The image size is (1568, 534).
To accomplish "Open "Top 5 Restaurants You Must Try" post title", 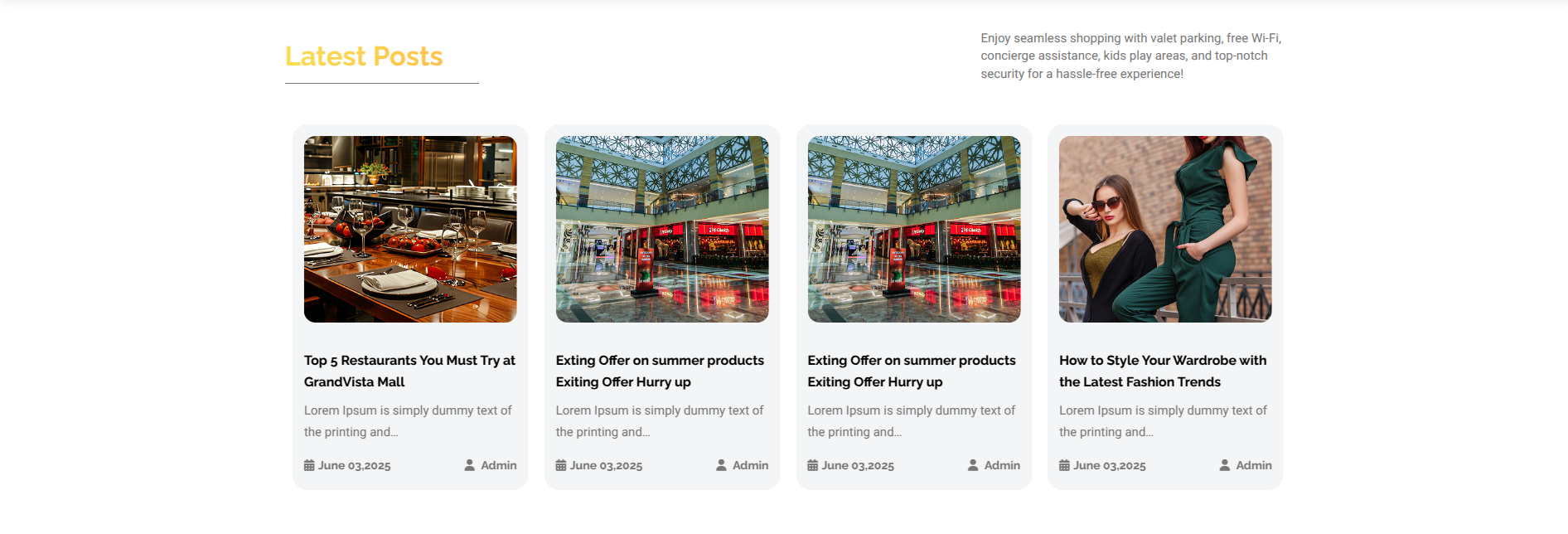I will coord(409,371).
